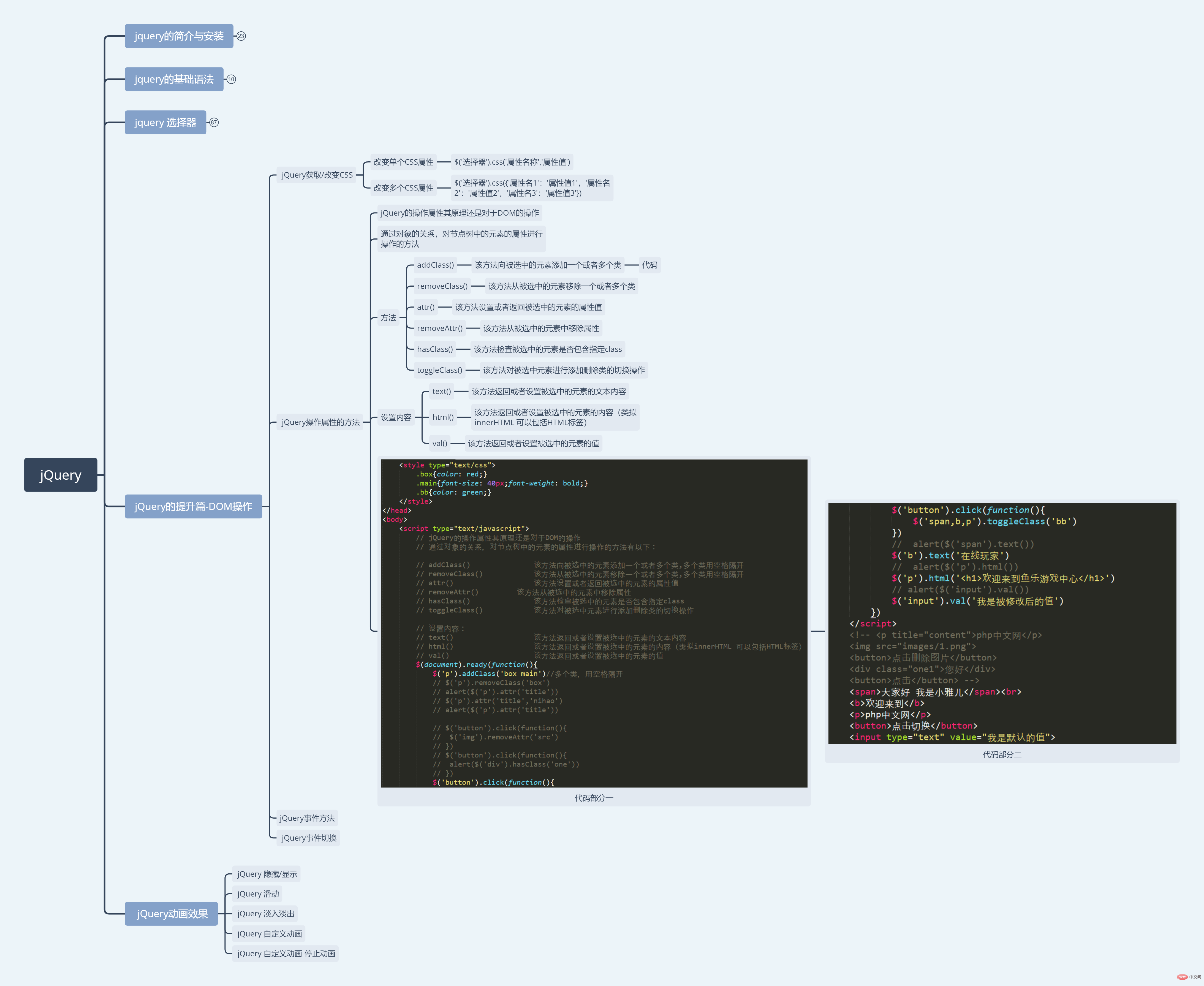Expand the collapsed count badge 23
Image resolution: width=1204 pixels, height=986 pixels.
pos(241,36)
